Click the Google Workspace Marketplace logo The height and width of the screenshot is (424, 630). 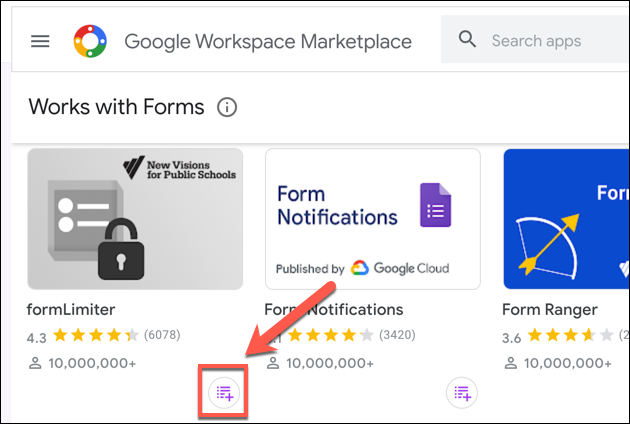tap(92, 41)
